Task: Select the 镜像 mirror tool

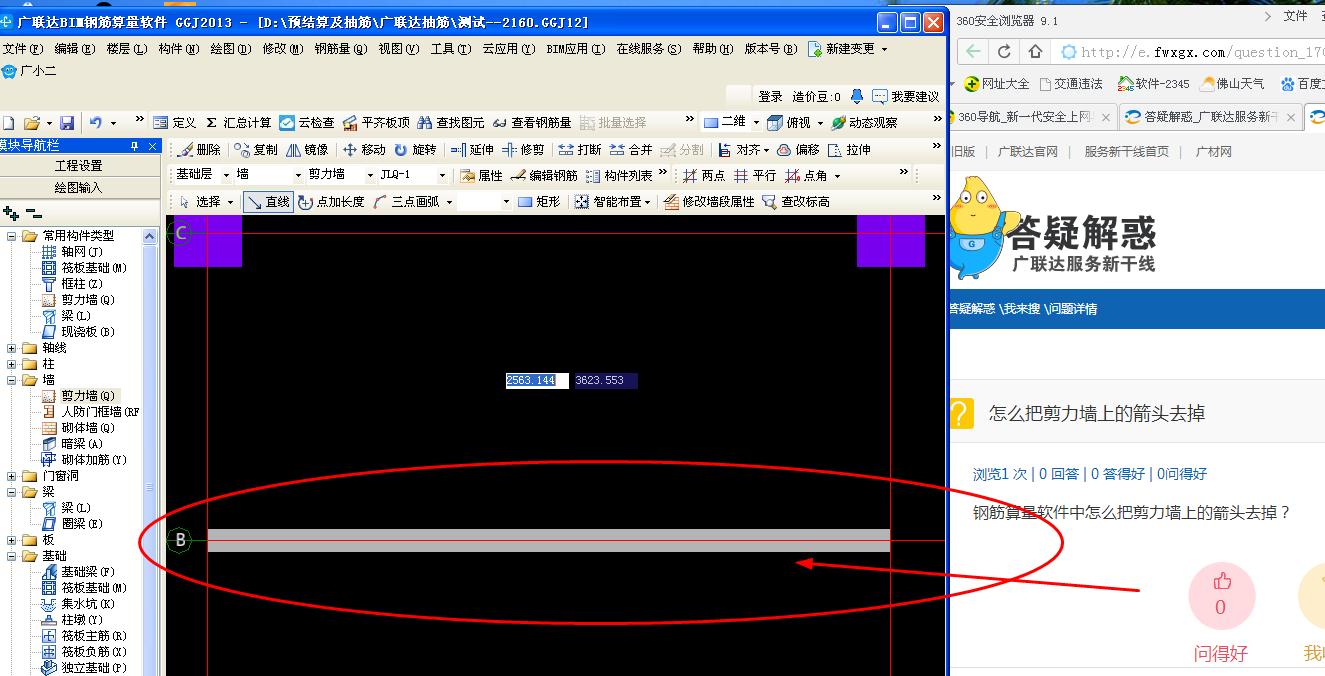Action: click(307, 150)
